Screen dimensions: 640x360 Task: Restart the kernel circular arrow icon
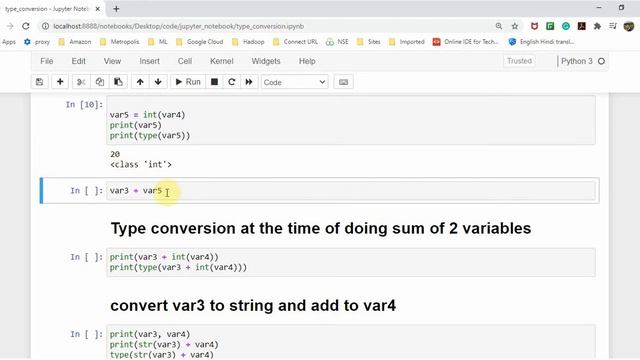[x=232, y=82]
